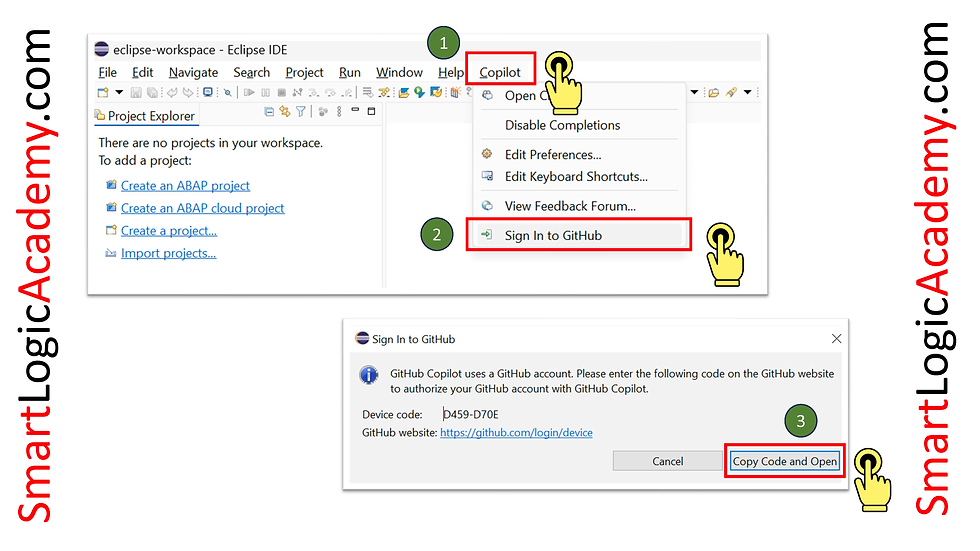
Task: Click the Copy Code and Open button
Action: (784, 461)
